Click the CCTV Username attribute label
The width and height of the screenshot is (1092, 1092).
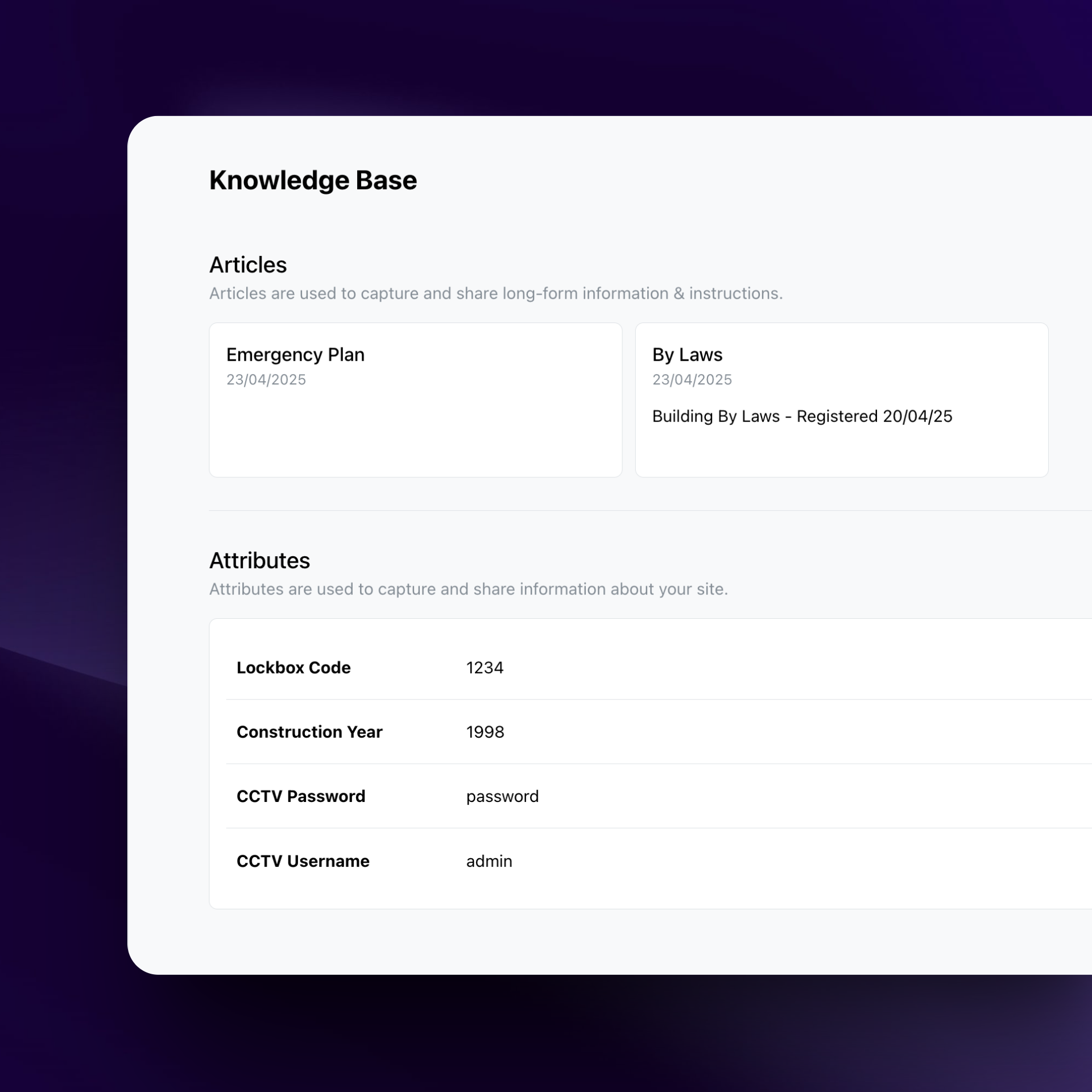tap(303, 861)
